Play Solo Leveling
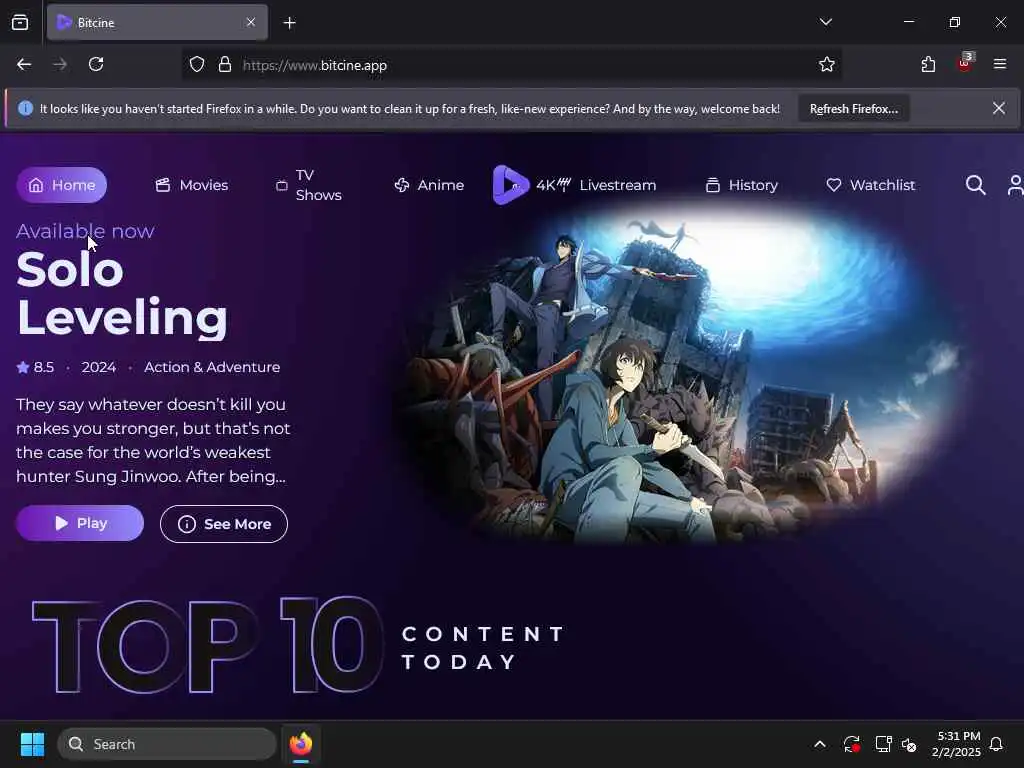The height and width of the screenshot is (768, 1024). (x=80, y=523)
